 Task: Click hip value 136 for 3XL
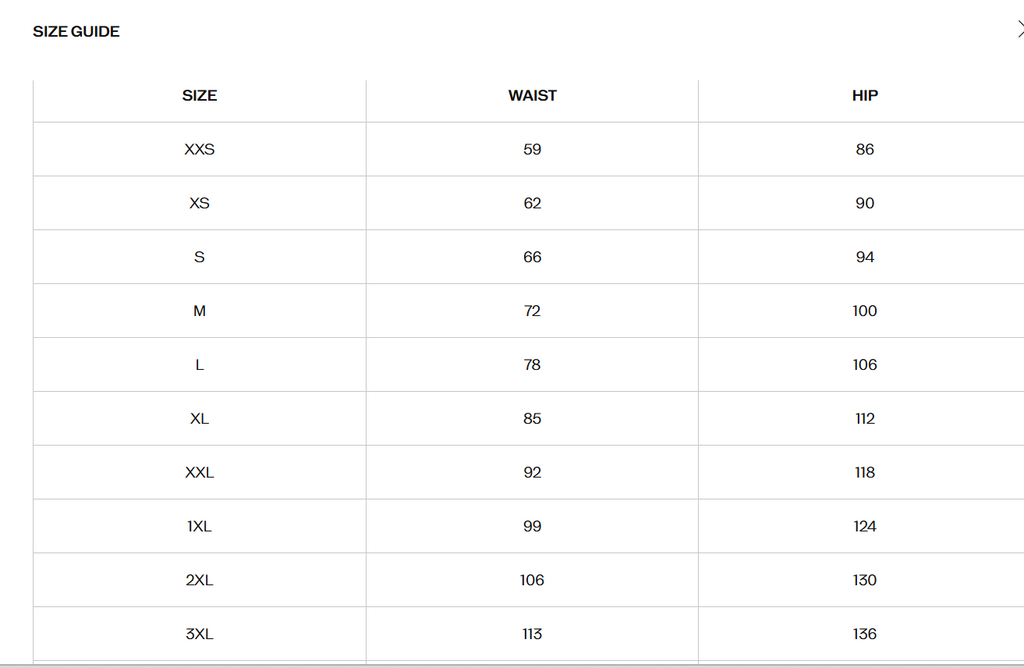point(865,635)
